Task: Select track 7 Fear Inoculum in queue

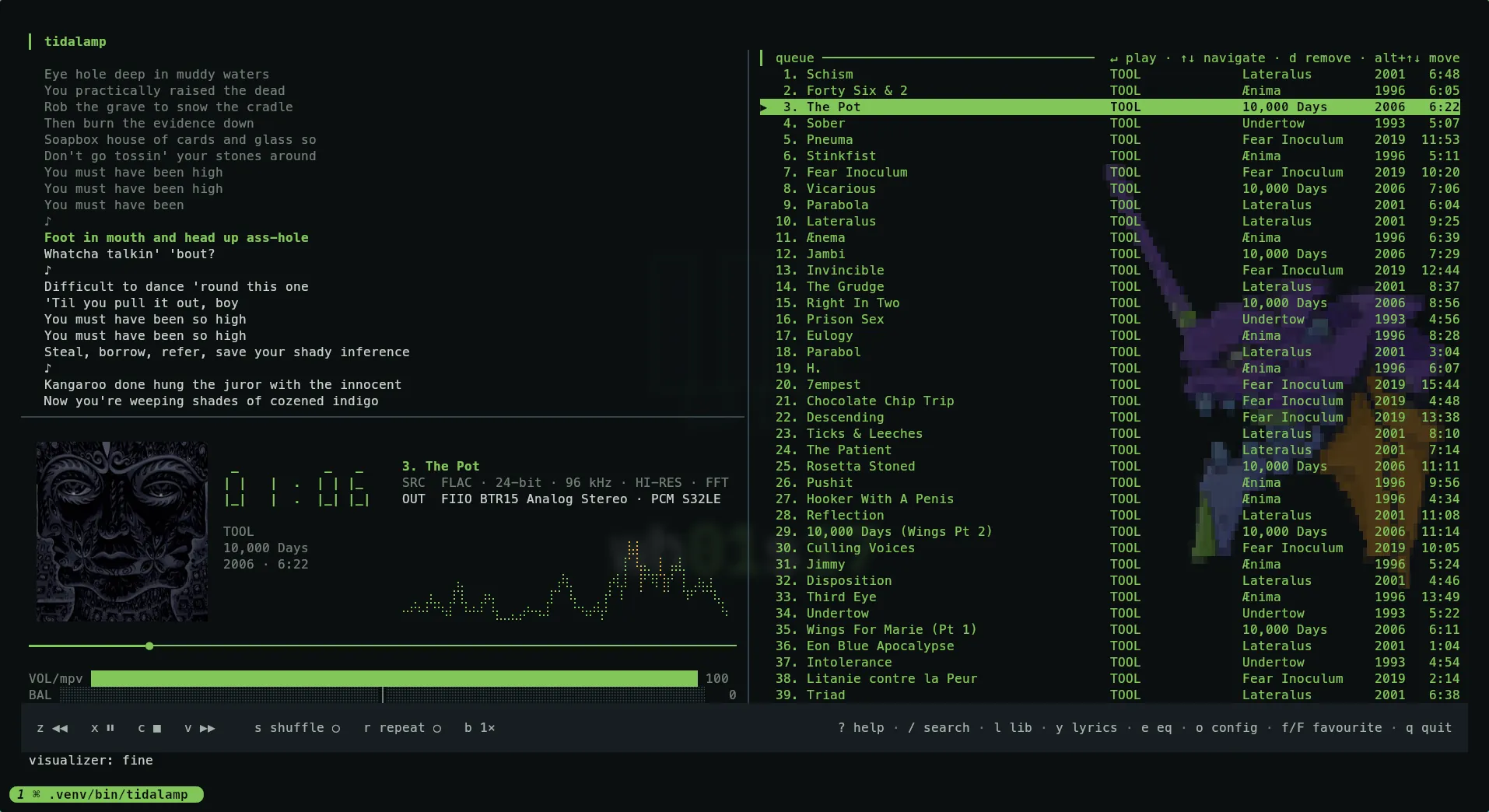Action: (1110, 173)
